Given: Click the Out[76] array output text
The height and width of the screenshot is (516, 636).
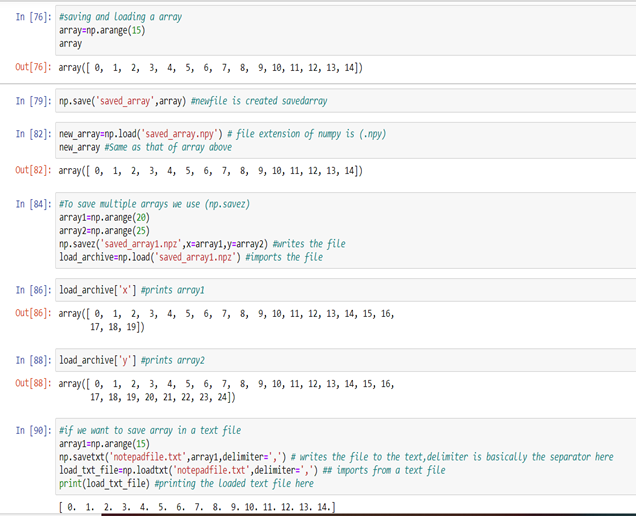Looking at the screenshot, I should (211, 68).
